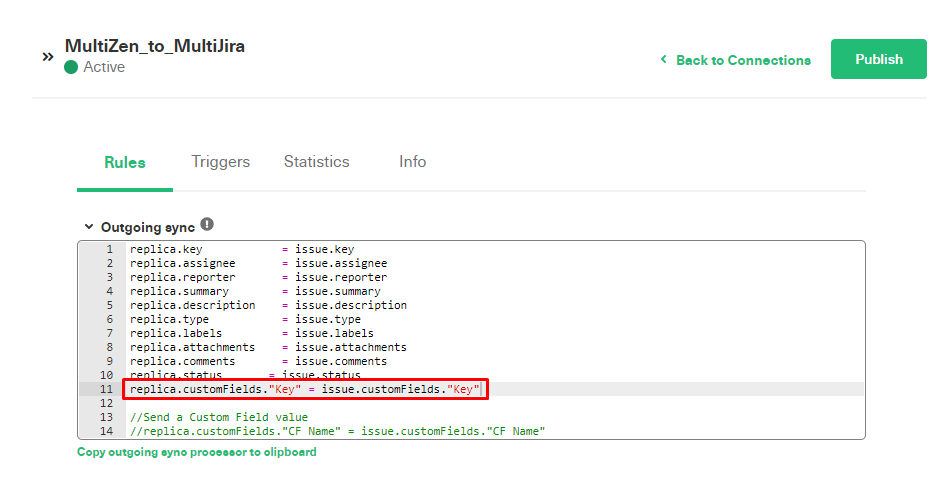Copy outgoing sync processor to clipboard
This screenshot has height=486, width=938.
(197, 452)
